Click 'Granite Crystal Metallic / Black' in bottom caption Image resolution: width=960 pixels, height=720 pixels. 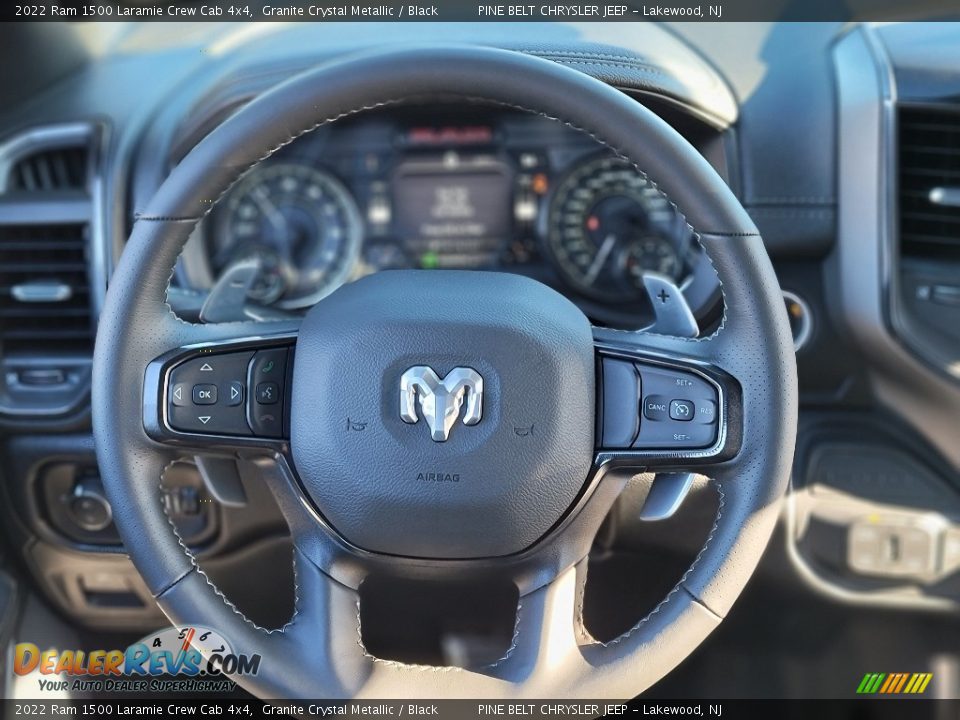(x=350, y=710)
